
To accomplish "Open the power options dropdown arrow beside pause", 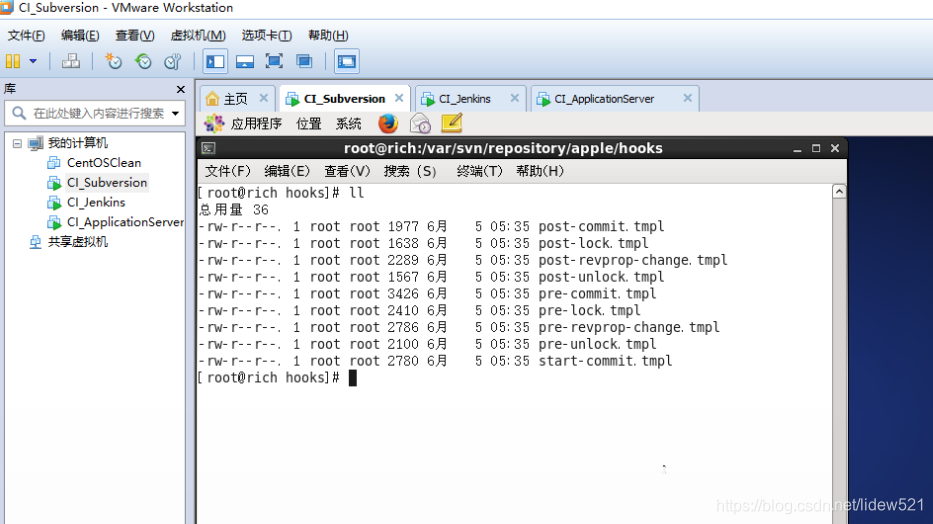I will 33,61.
